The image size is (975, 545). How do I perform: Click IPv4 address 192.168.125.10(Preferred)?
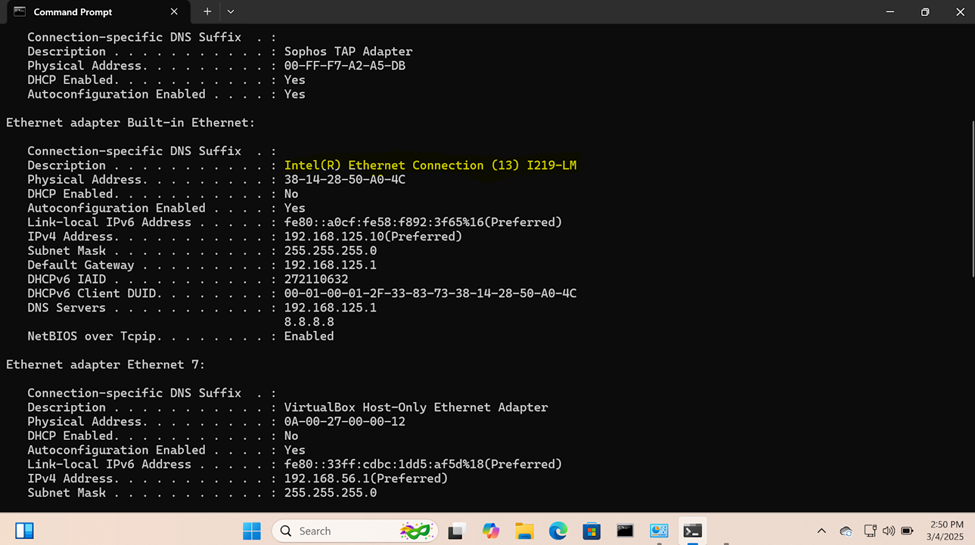373,237
